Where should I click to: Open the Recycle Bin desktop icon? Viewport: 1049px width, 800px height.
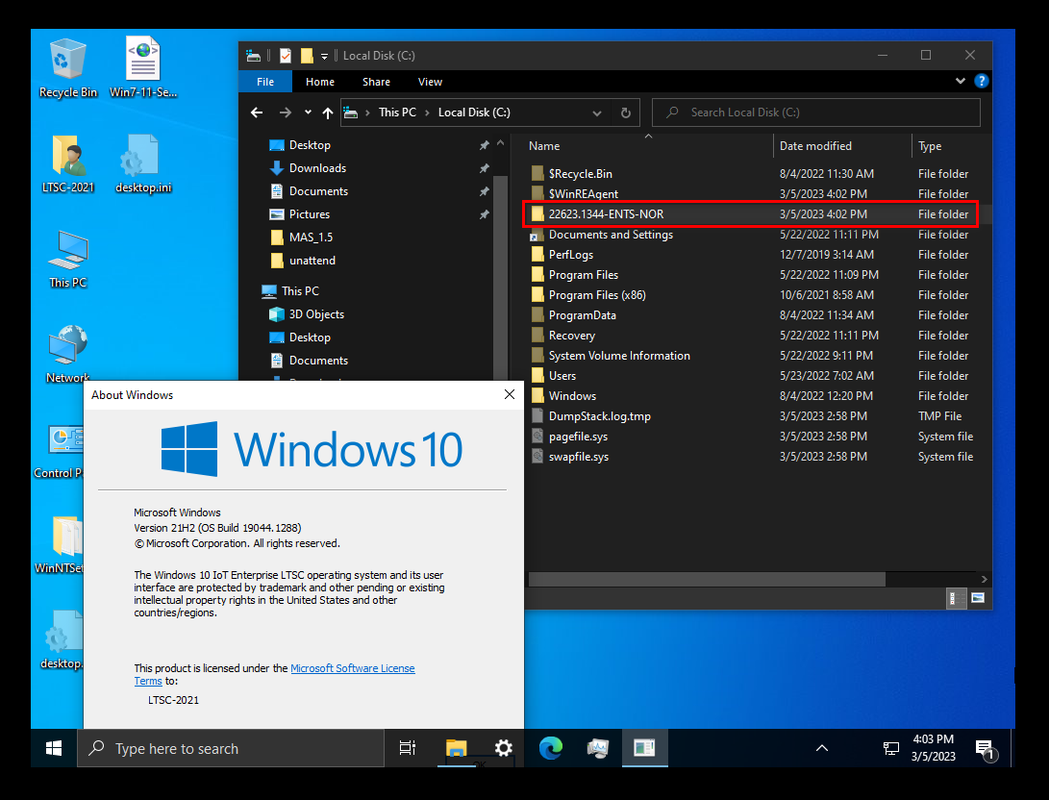point(68,68)
